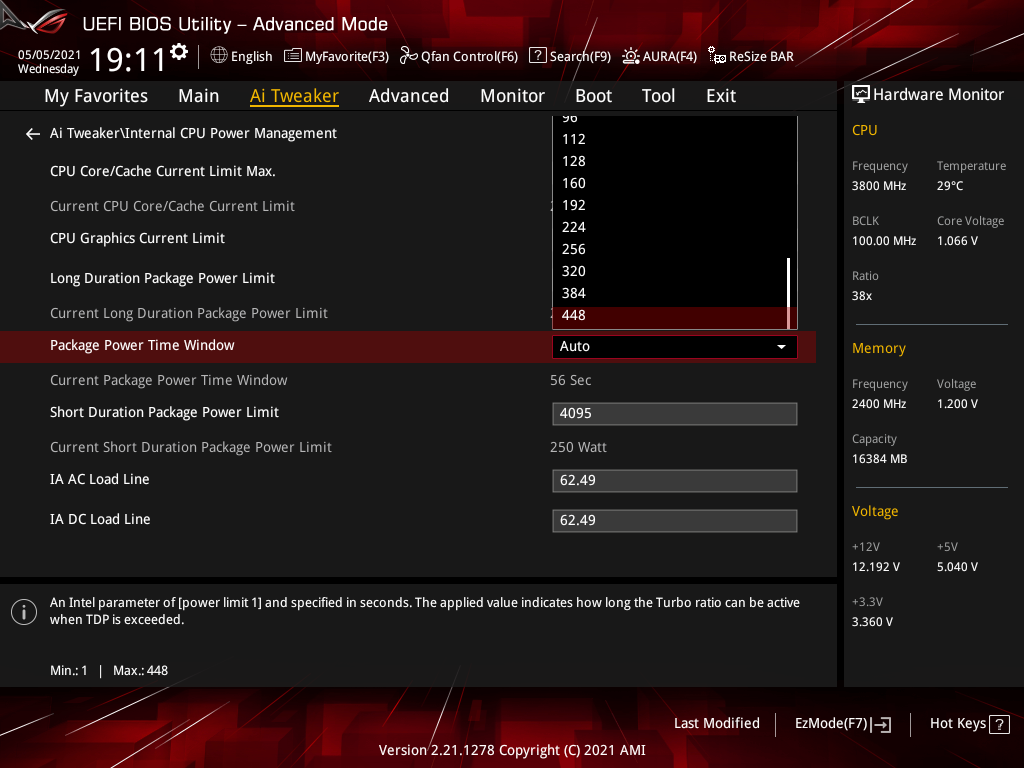The width and height of the screenshot is (1024, 768).
Task: Edit the IA AC Load Line field
Action: pyautogui.click(x=675, y=481)
